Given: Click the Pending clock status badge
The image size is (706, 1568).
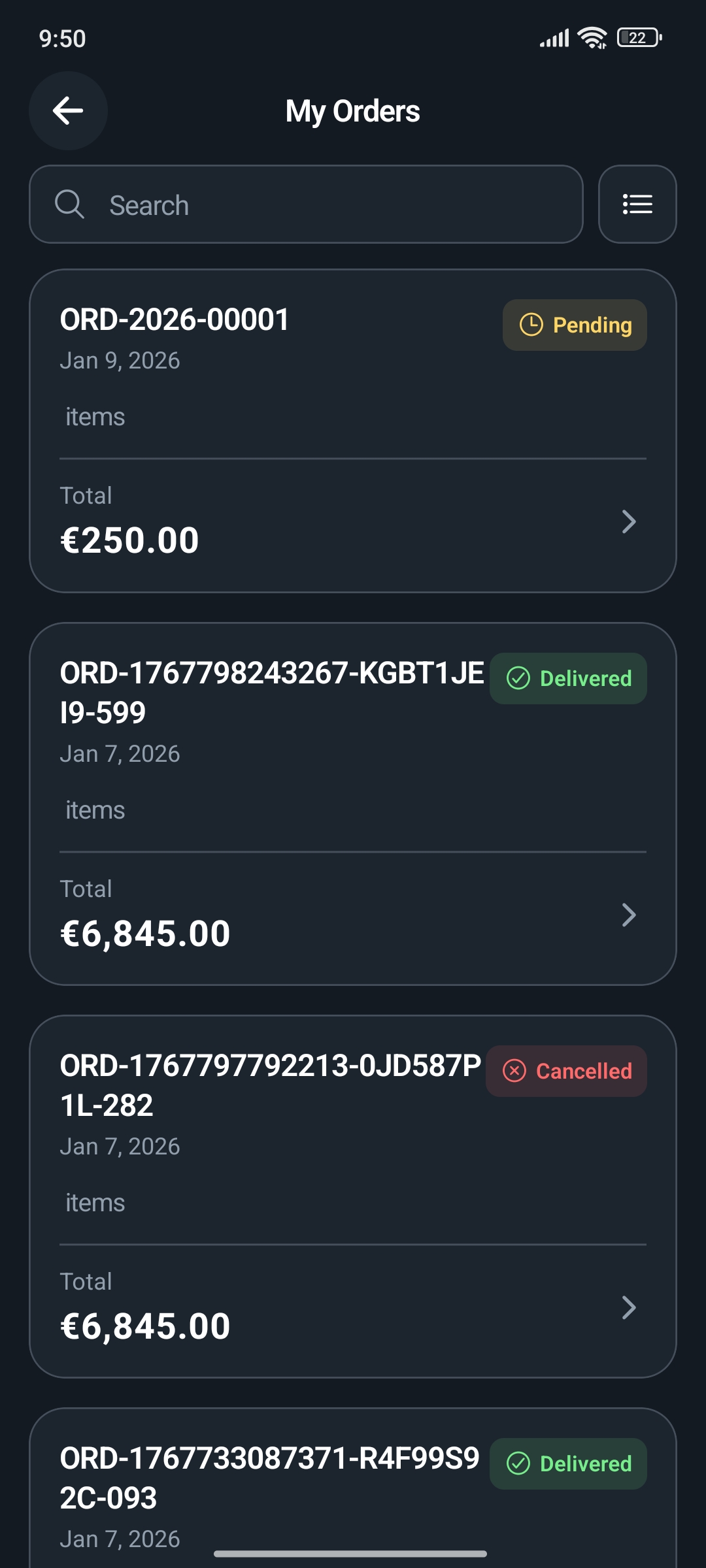Looking at the screenshot, I should 575,325.
